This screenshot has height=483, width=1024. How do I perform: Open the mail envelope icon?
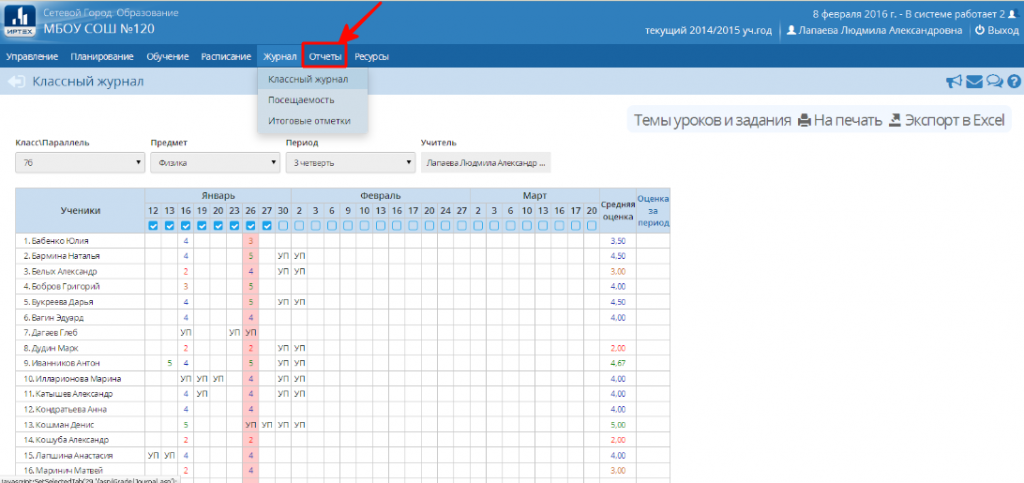[974, 82]
